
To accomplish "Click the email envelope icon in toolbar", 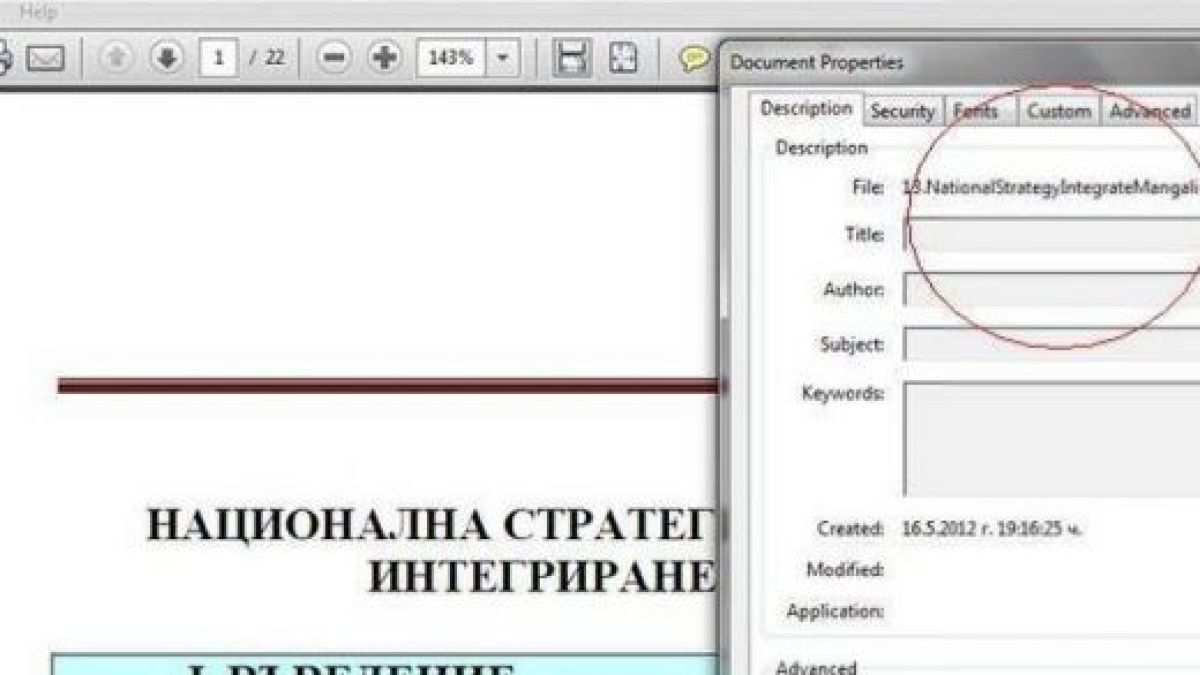I will pyautogui.click(x=44, y=58).
